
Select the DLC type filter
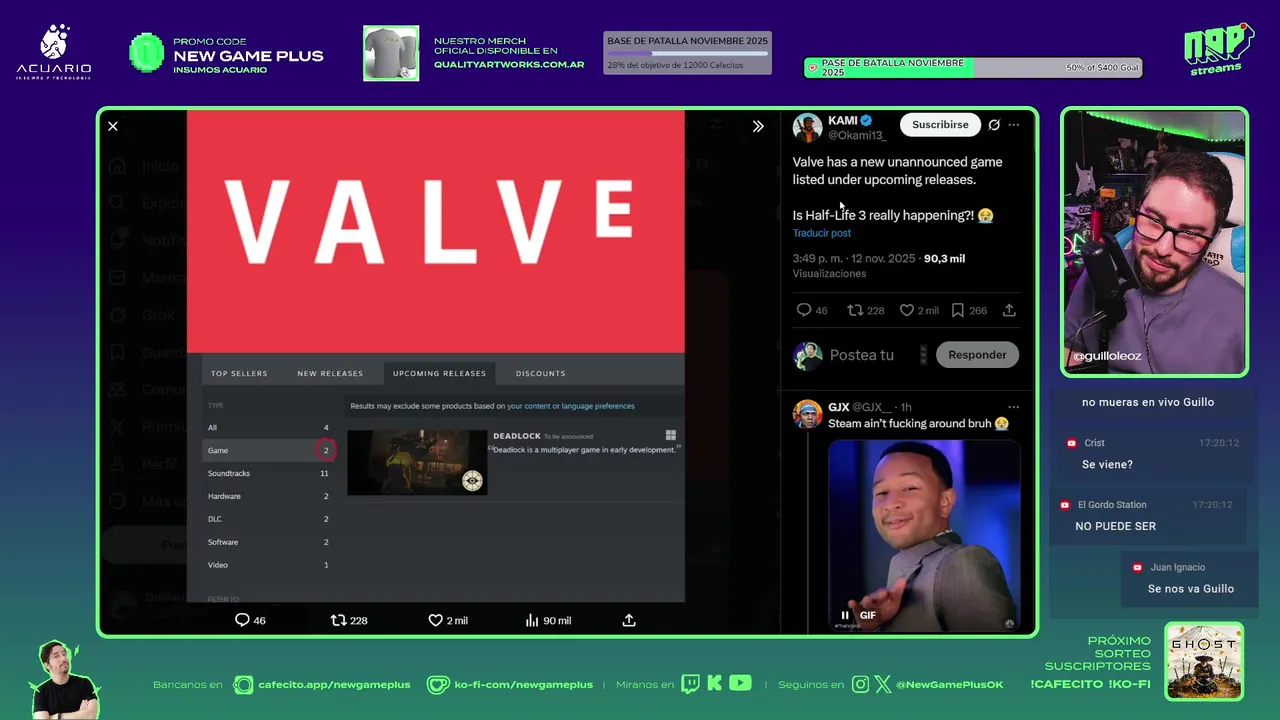(268, 519)
